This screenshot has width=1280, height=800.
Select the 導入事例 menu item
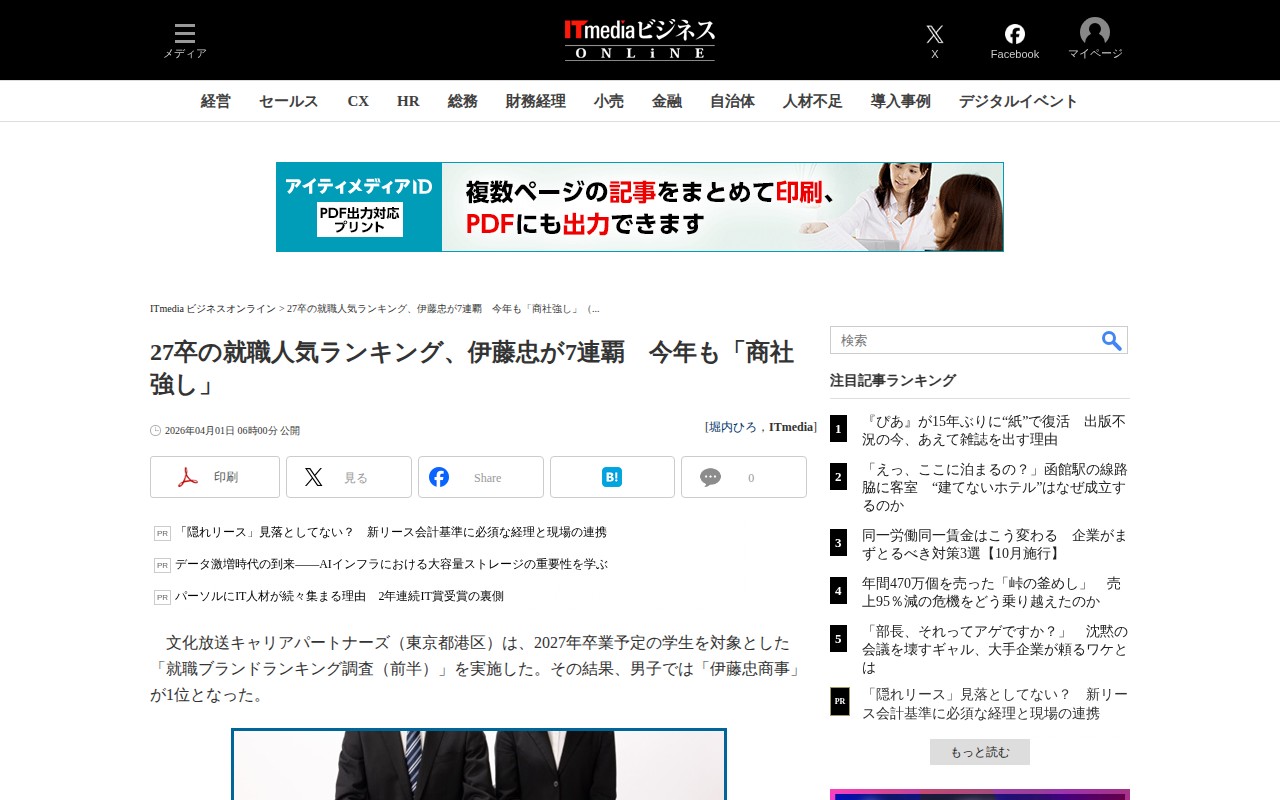[x=901, y=101]
